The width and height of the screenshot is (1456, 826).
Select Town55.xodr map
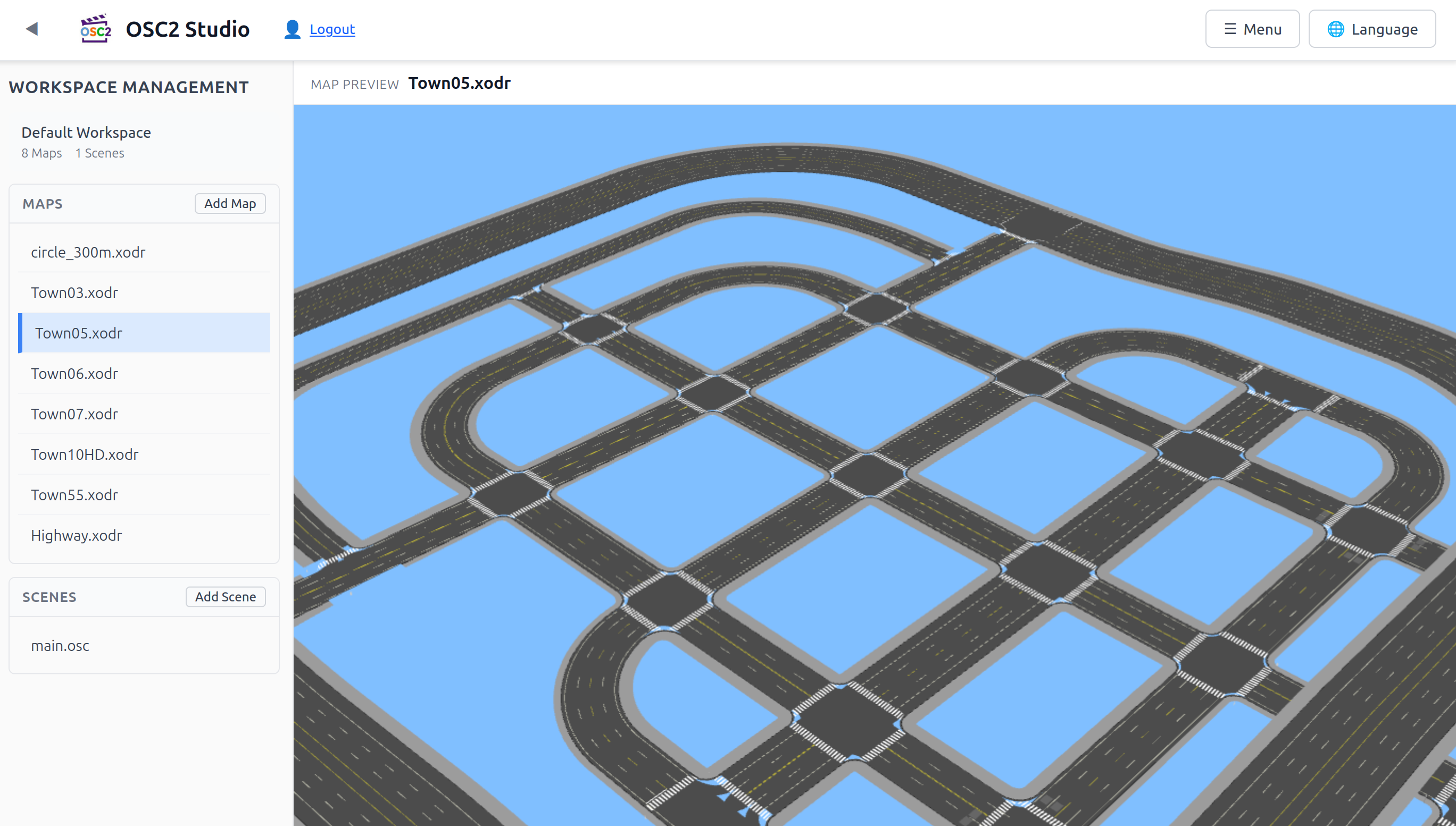tap(144, 494)
